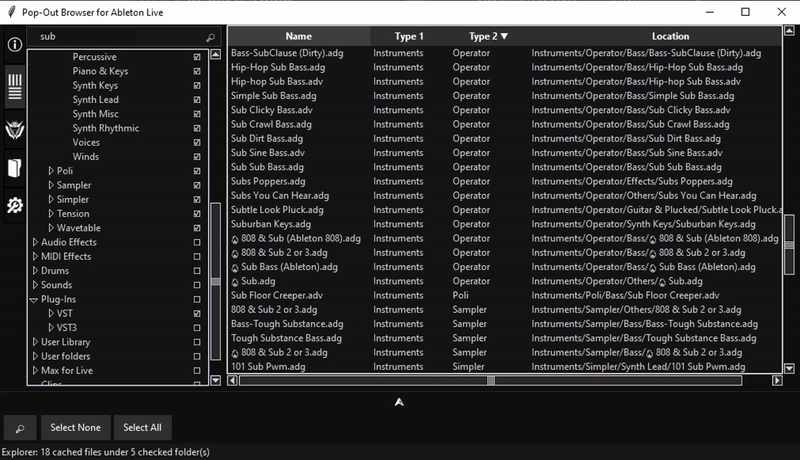Toggle the Voices checkbox

(197, 143)
